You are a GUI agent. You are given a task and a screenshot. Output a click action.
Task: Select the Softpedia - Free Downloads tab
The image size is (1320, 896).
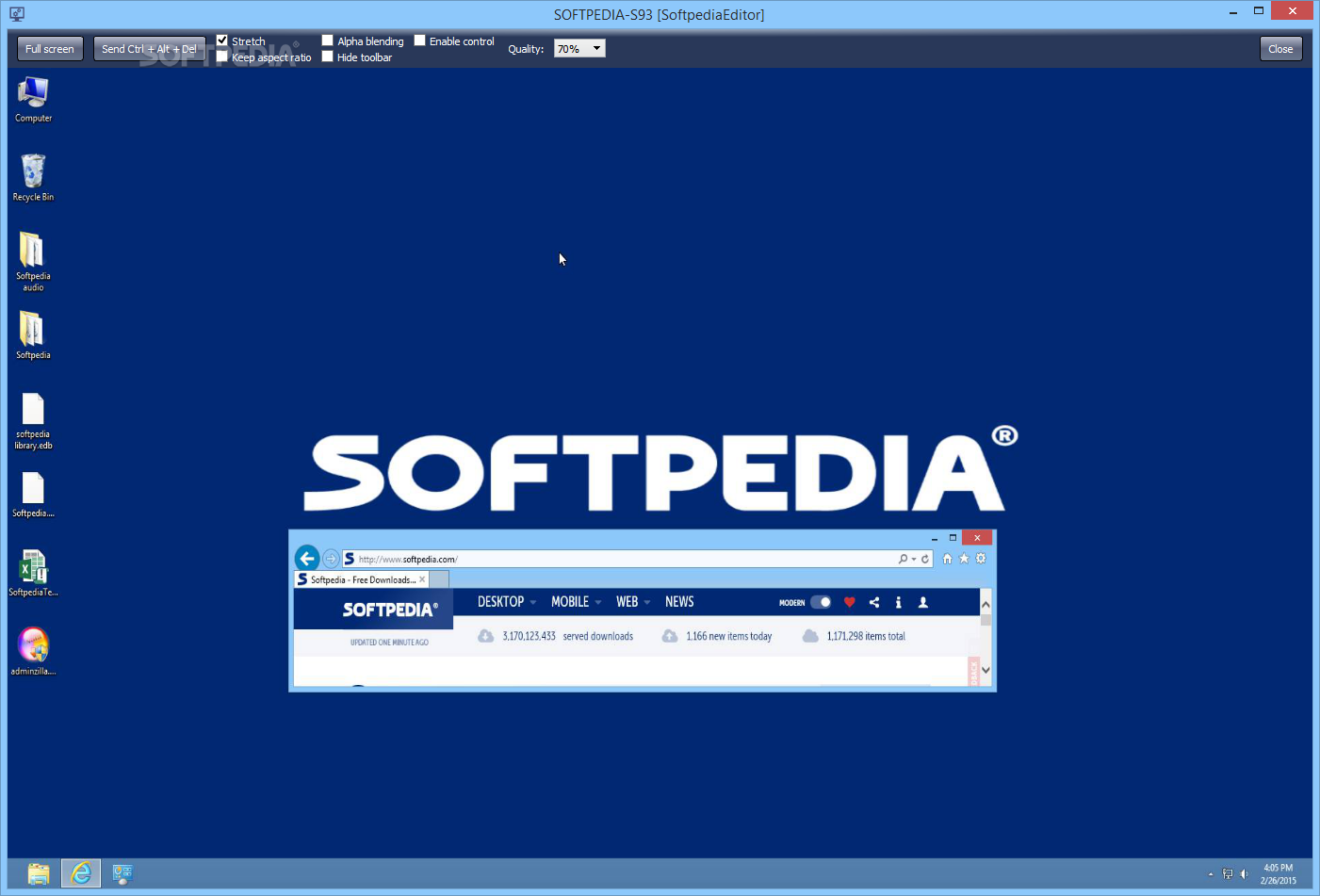pyautogui.click(x=362, y=579)
